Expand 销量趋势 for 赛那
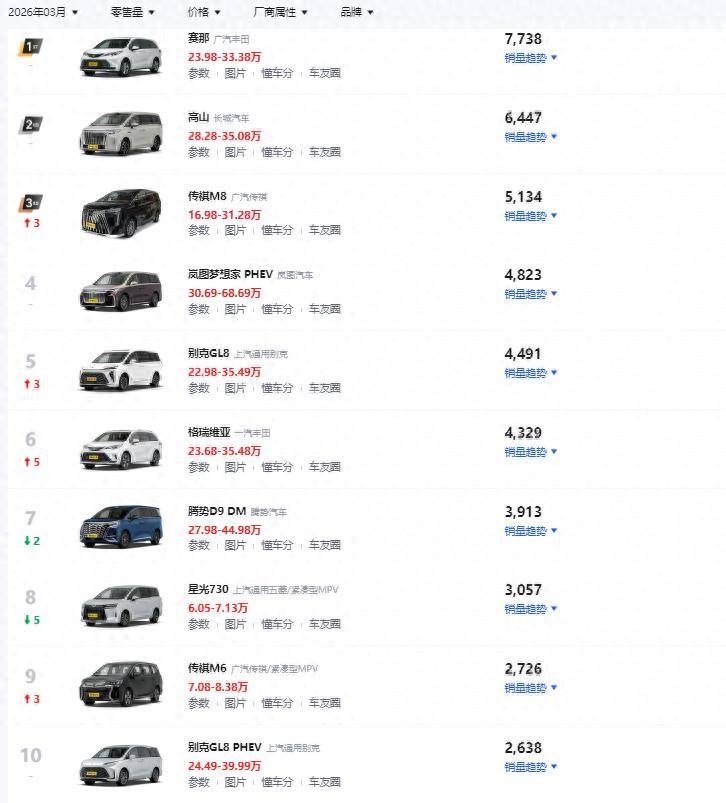 click(530, 58)
